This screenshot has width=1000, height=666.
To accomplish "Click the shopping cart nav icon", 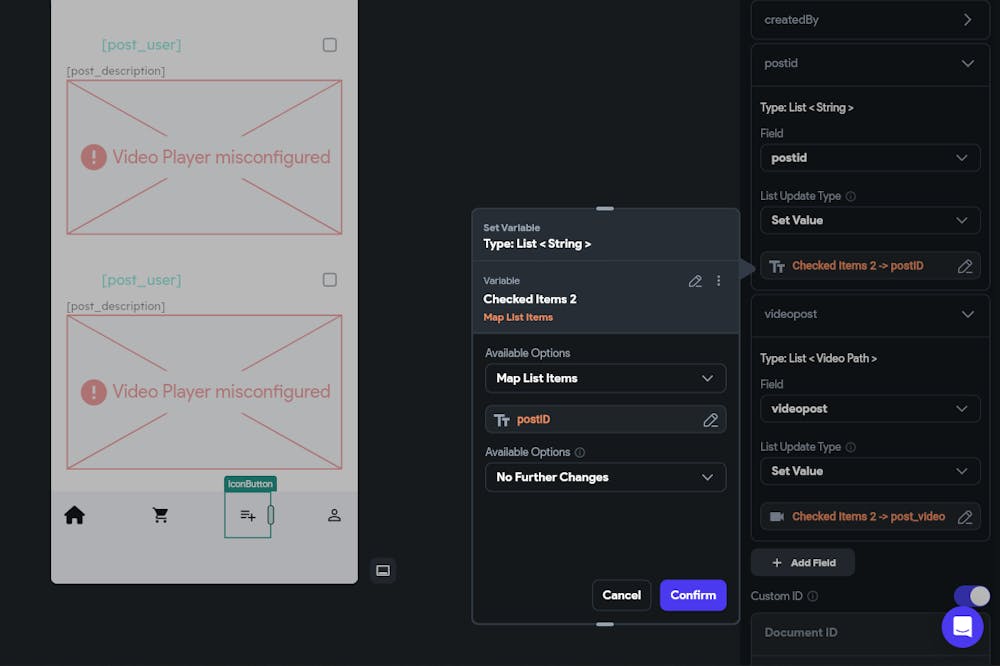I will click(x=160, y=515).
